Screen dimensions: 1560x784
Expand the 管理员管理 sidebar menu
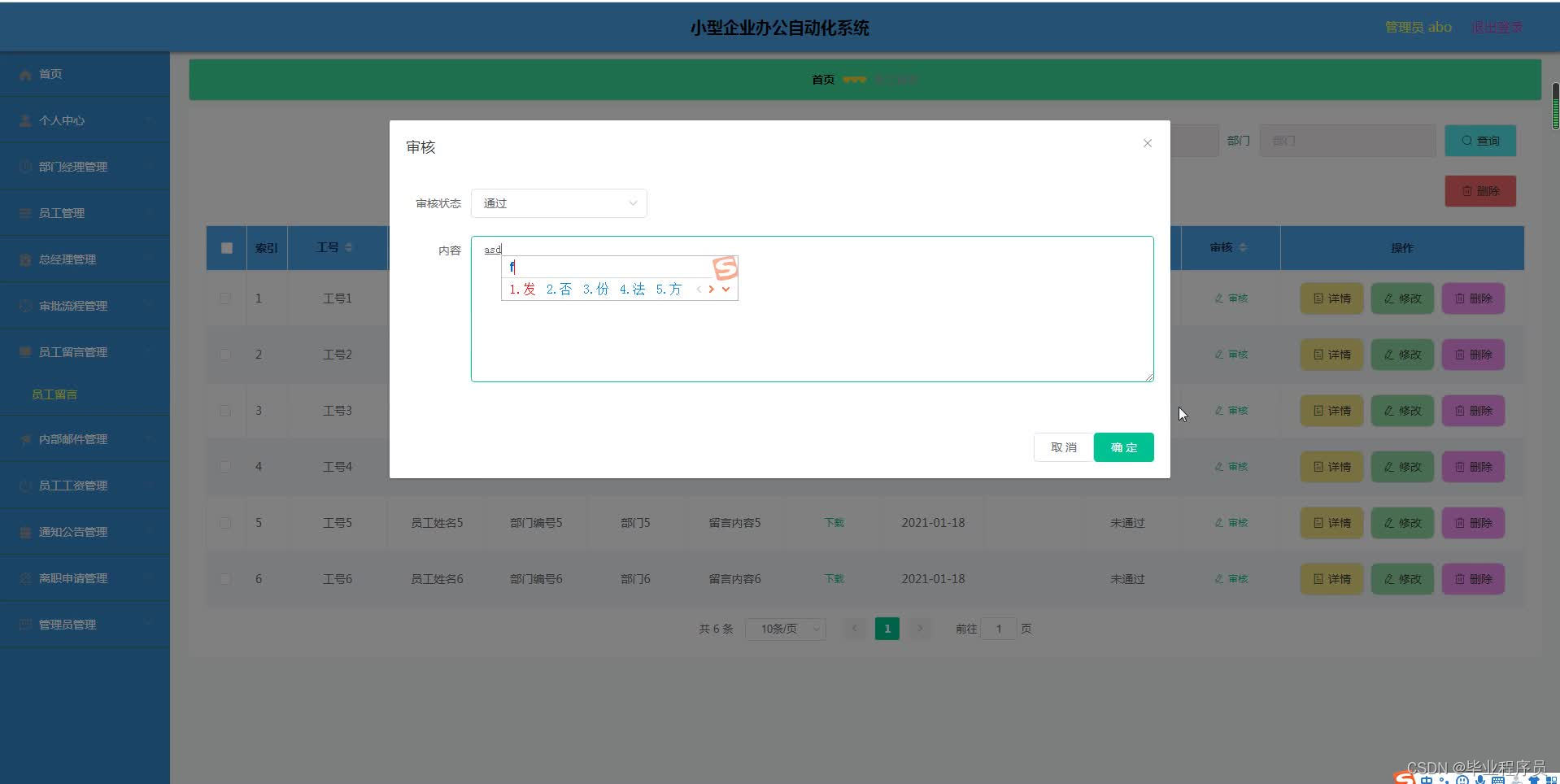pos(85,625)
